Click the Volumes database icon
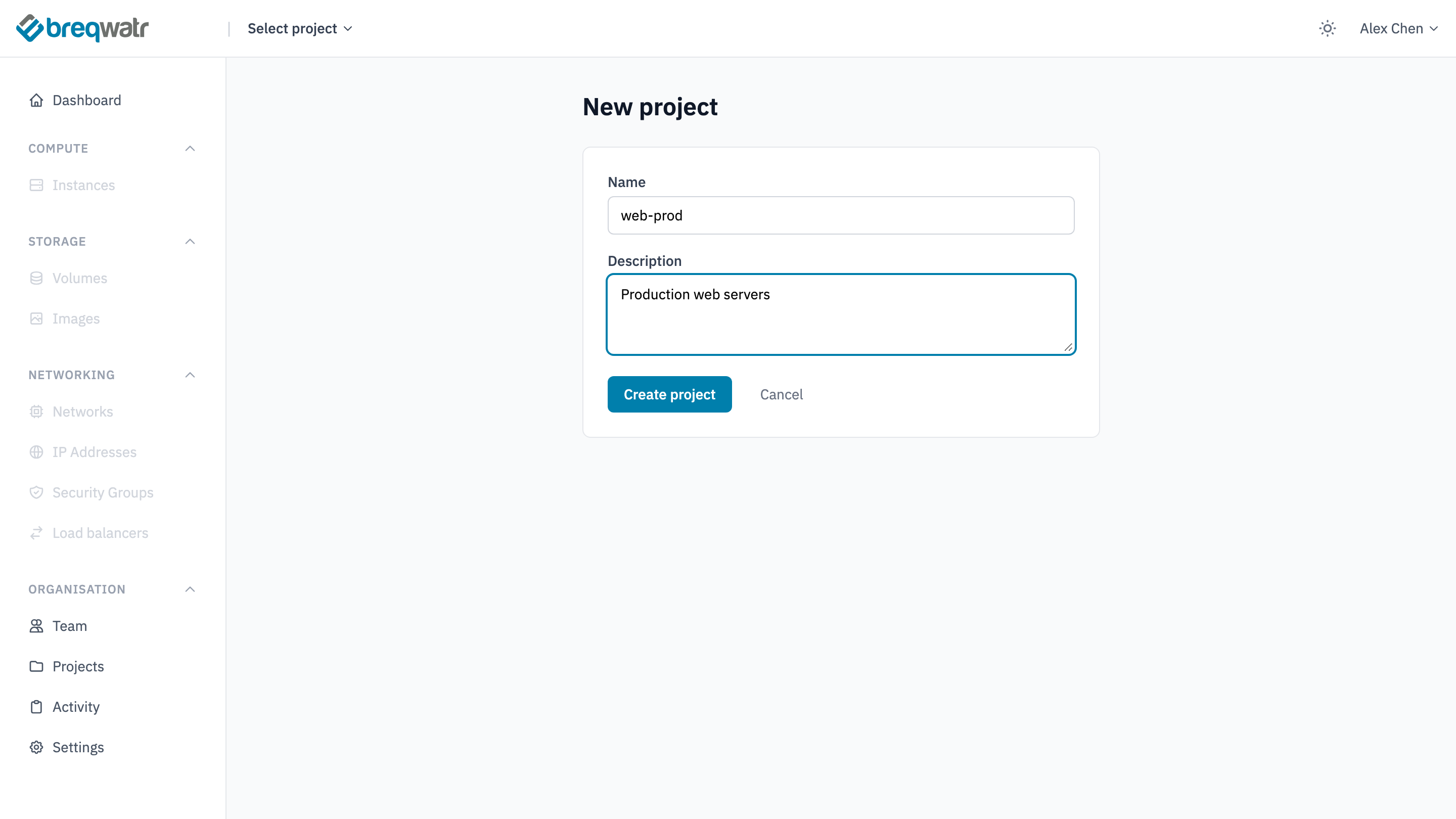The height and width of the screenshot is (819, 1456). 36,278
